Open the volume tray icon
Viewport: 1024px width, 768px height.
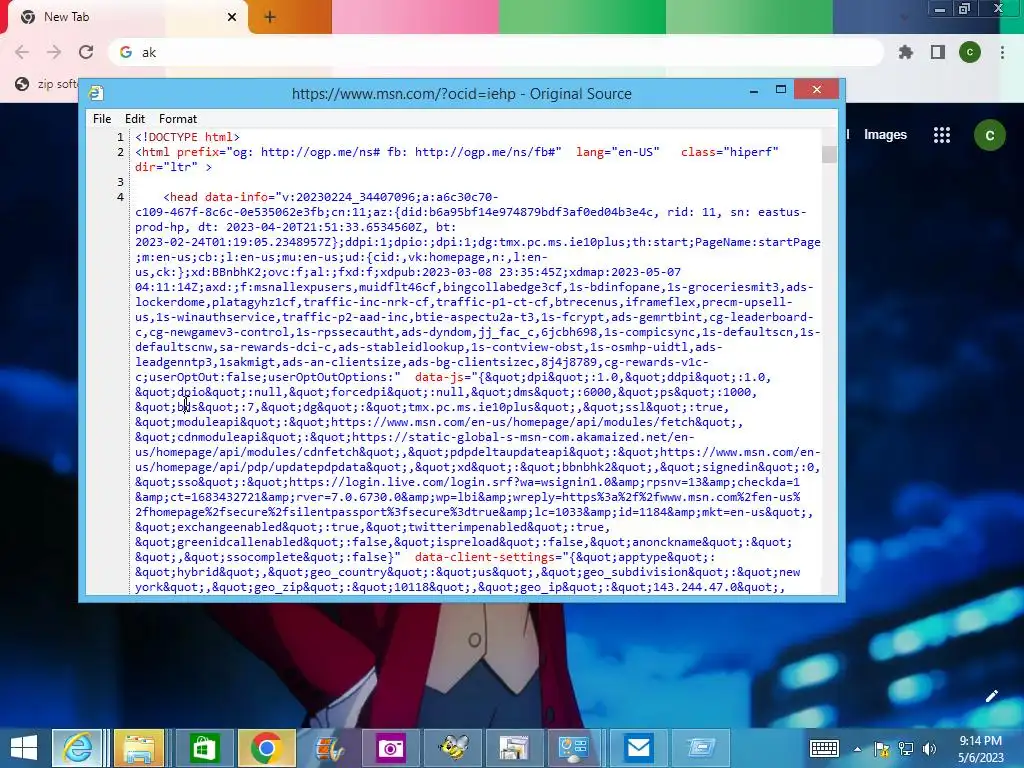929,749
